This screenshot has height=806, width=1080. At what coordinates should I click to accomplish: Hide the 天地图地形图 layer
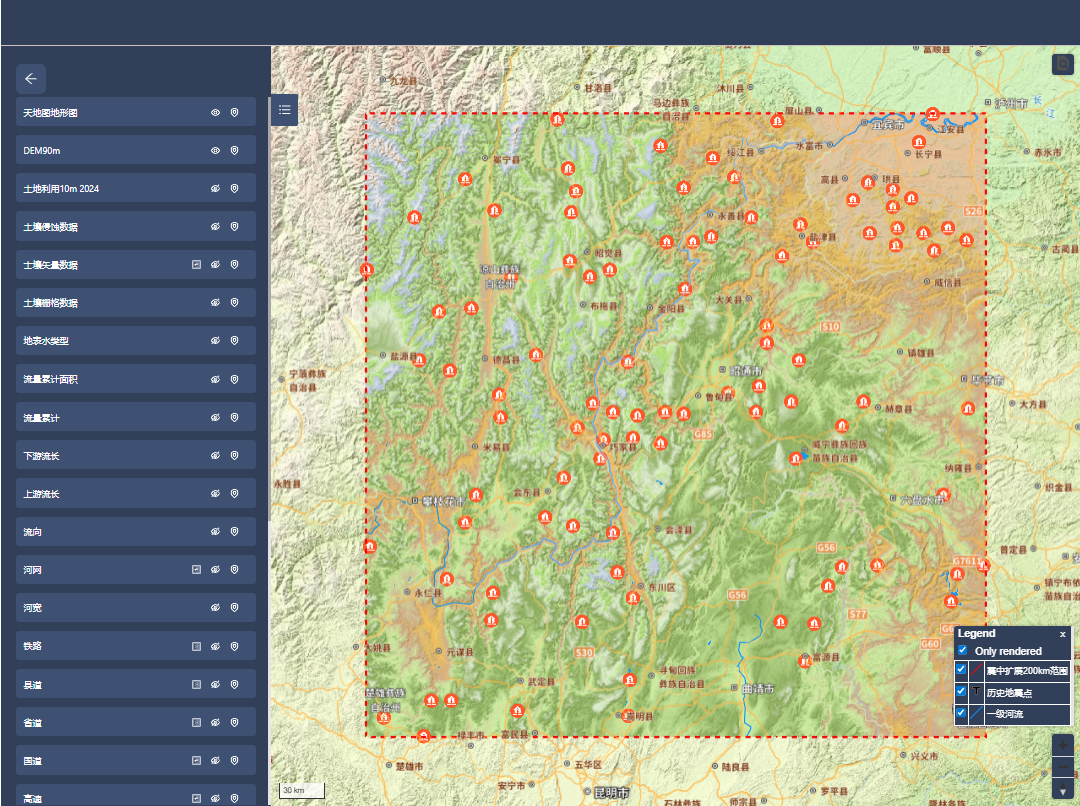[x=215, y=113]
